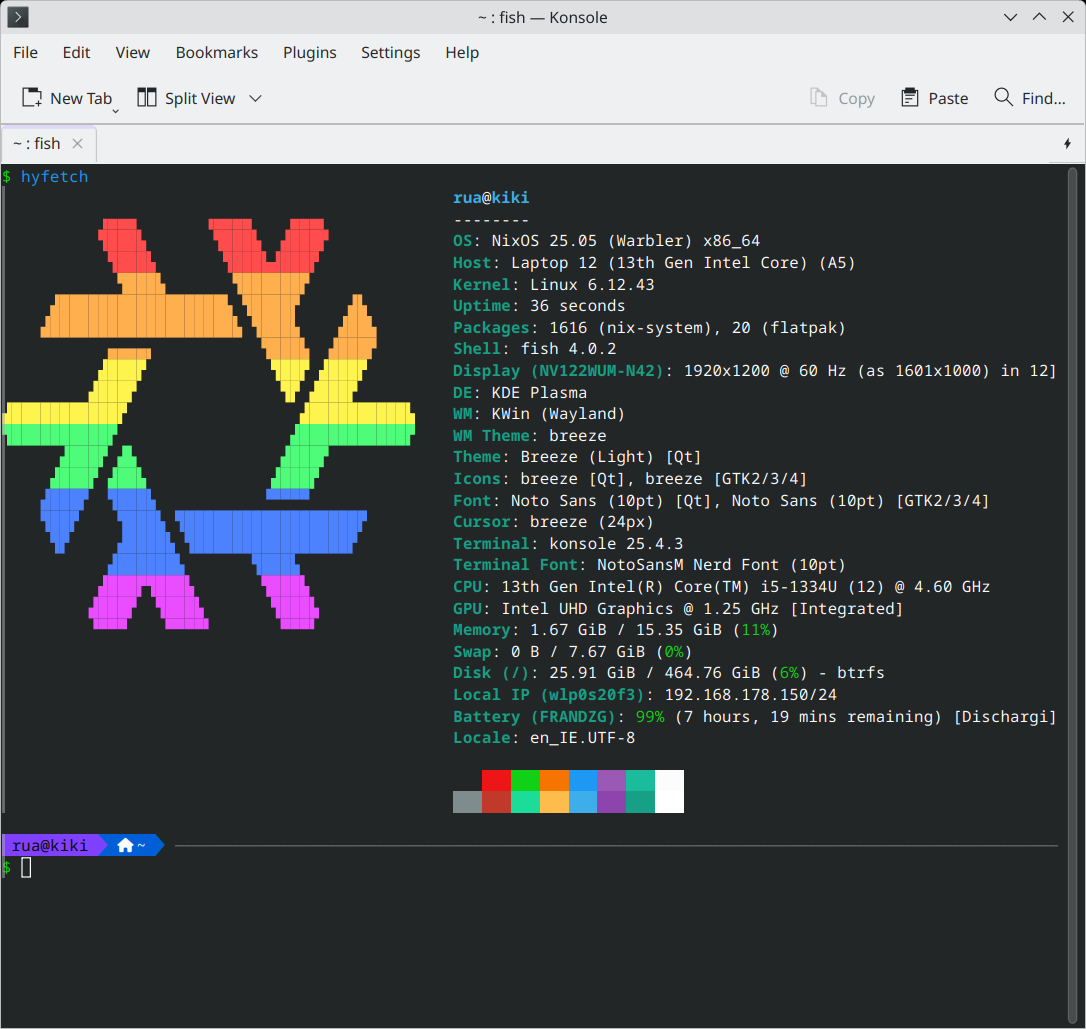Click the rua@kiki prompt segment

click(49, 846)
